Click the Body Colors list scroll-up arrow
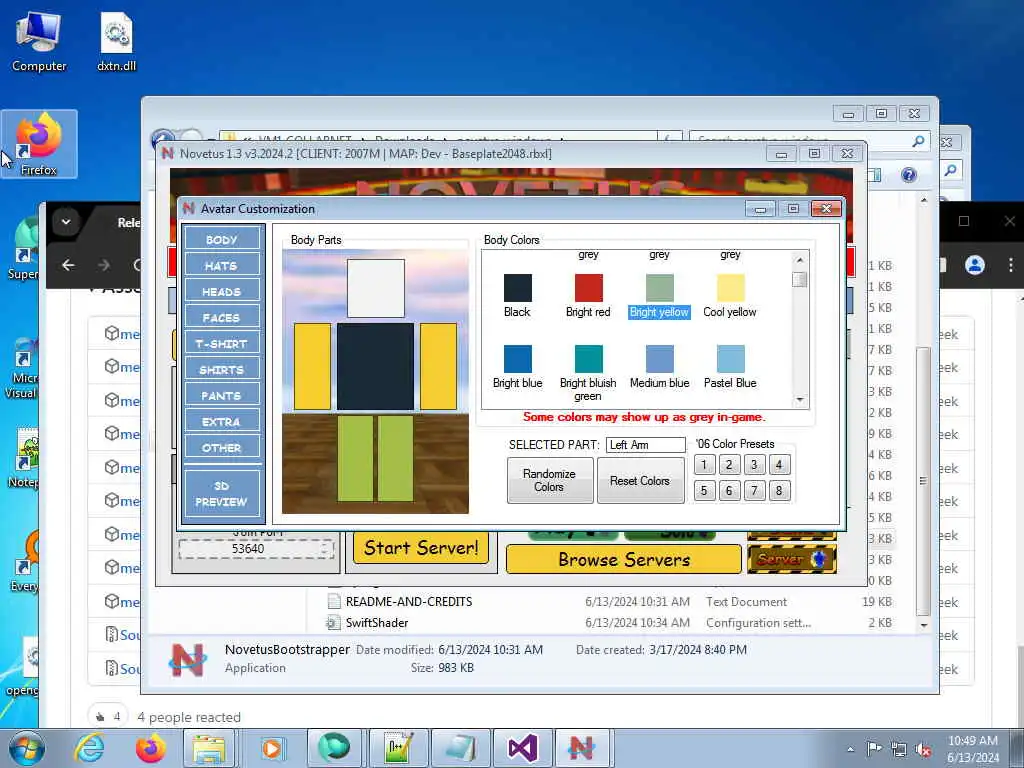Image resolution: width=1024 pixels, height=768 pixels. pyautogui.click(x=800, y=260)
